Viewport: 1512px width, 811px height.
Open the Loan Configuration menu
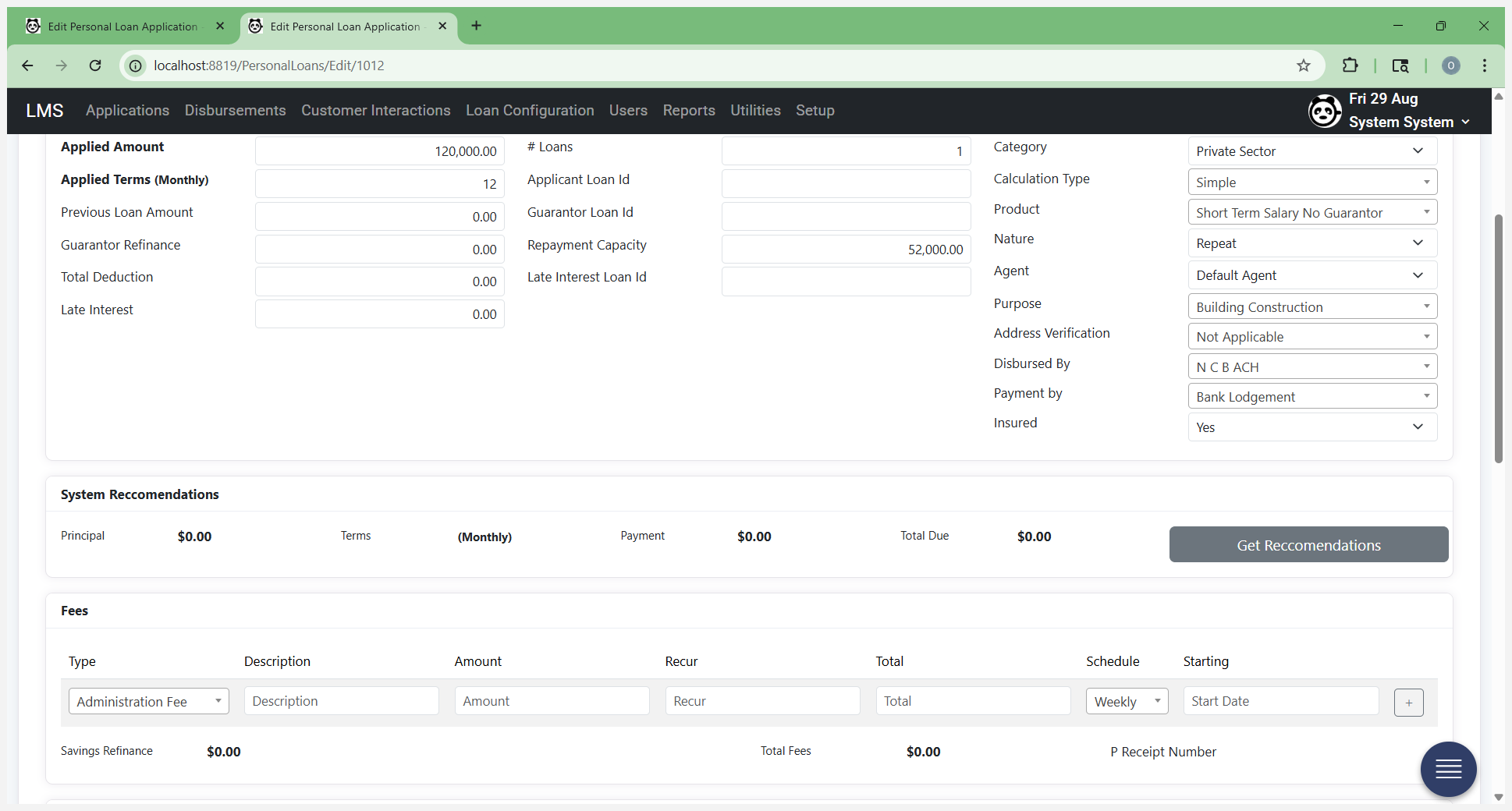(530, 111)
